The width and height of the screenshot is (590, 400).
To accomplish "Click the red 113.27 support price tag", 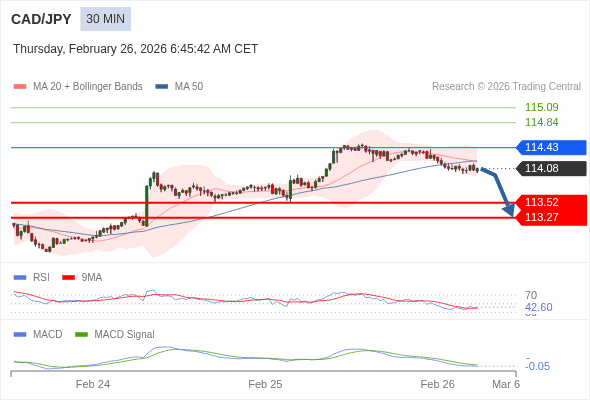I will click(x=551, y=217).
